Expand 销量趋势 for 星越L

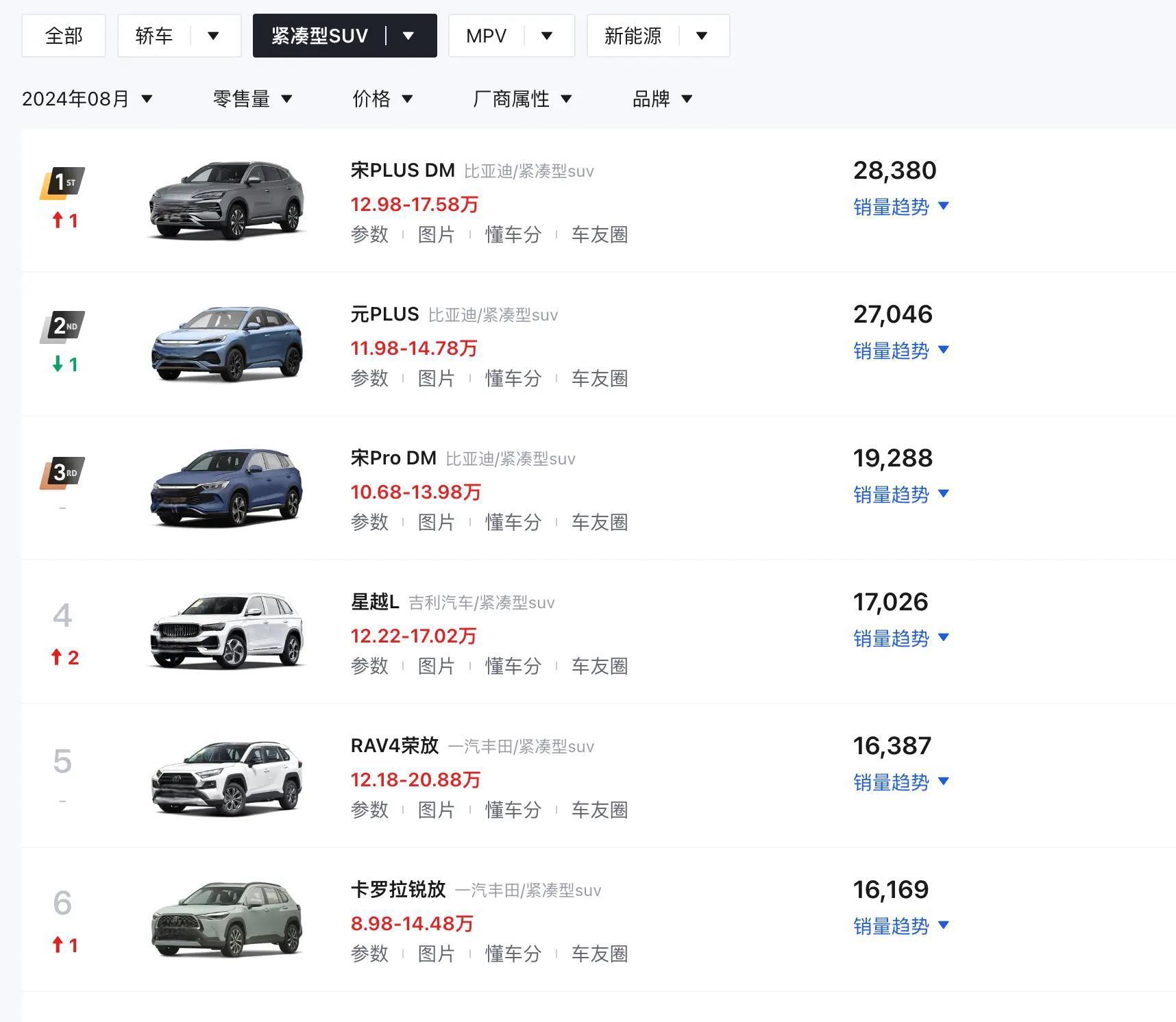(x=901, y=638)
